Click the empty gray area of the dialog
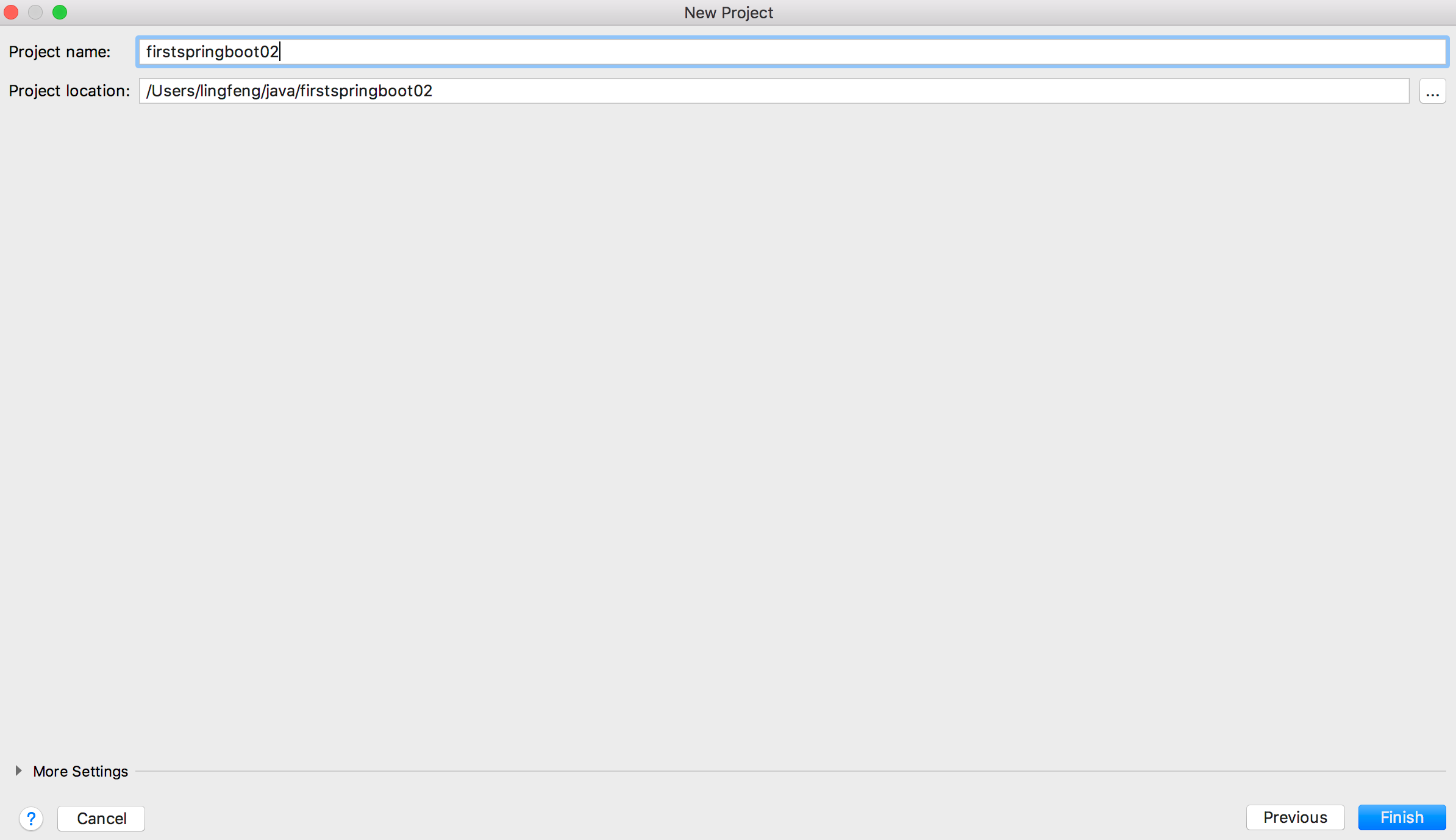Screen dimensions: 1456x840 (x=728, y=427)
